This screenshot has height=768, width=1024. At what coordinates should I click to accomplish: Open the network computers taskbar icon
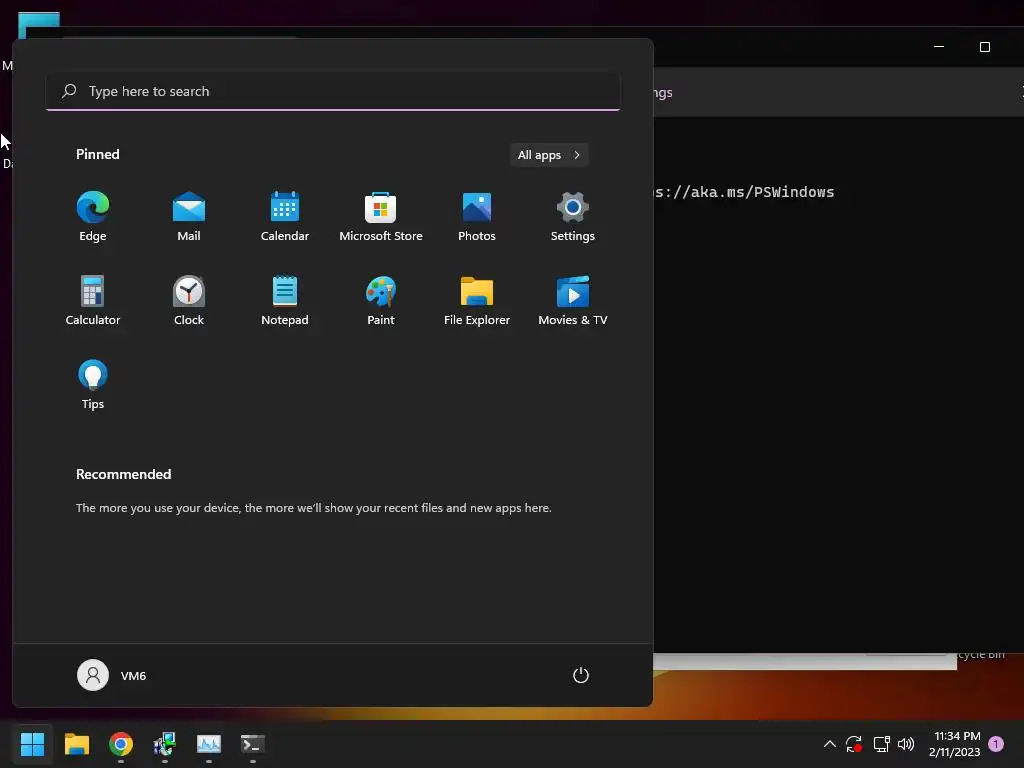165,744
